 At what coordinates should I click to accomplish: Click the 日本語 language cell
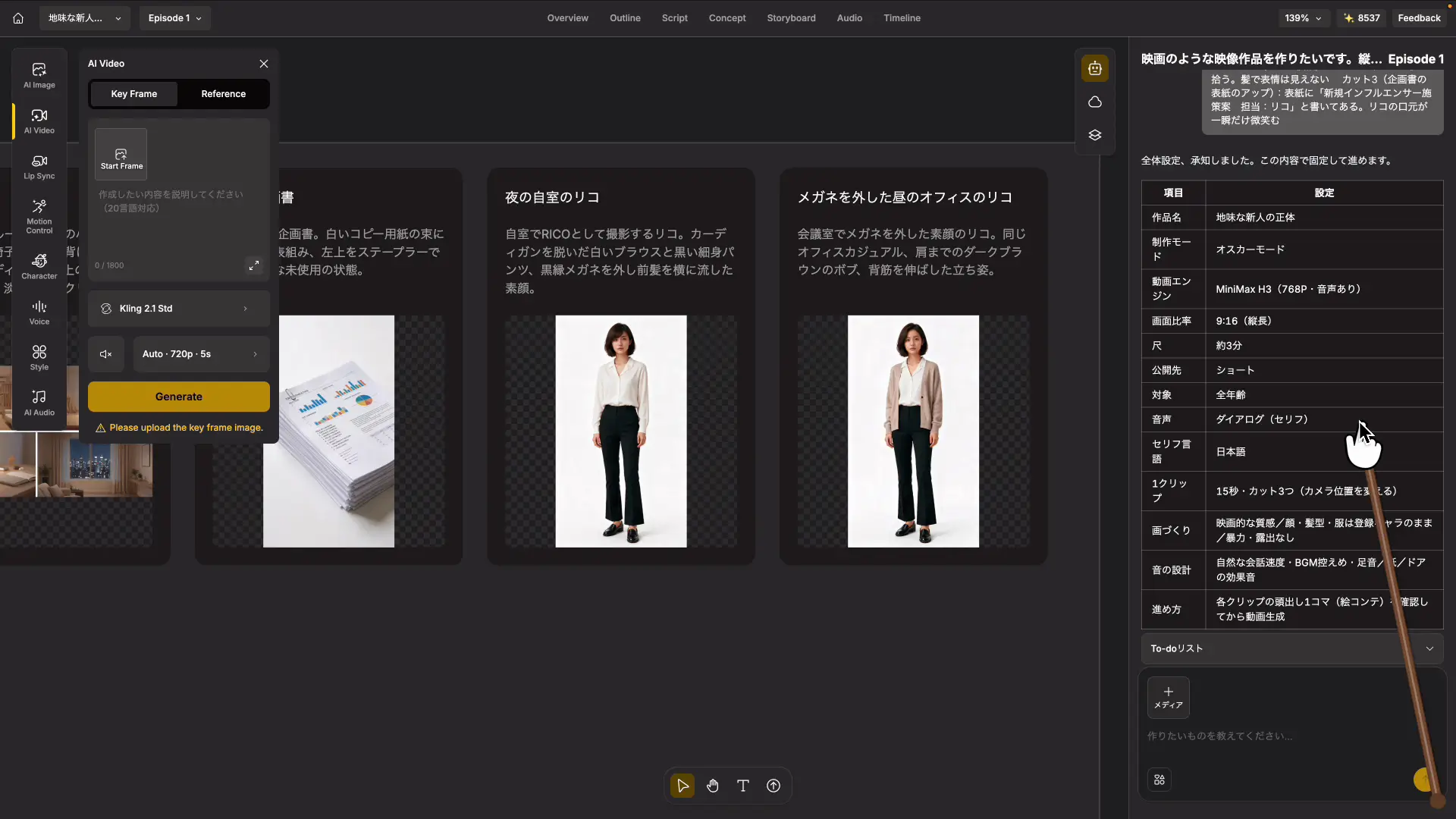(x=1324, y=452)
